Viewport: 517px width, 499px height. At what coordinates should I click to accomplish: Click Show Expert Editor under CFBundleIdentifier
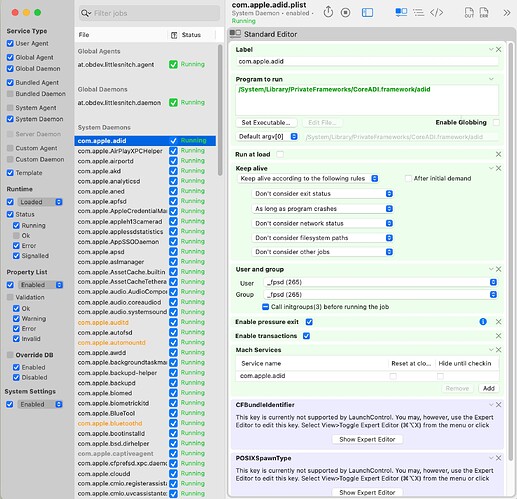(367, 439)
